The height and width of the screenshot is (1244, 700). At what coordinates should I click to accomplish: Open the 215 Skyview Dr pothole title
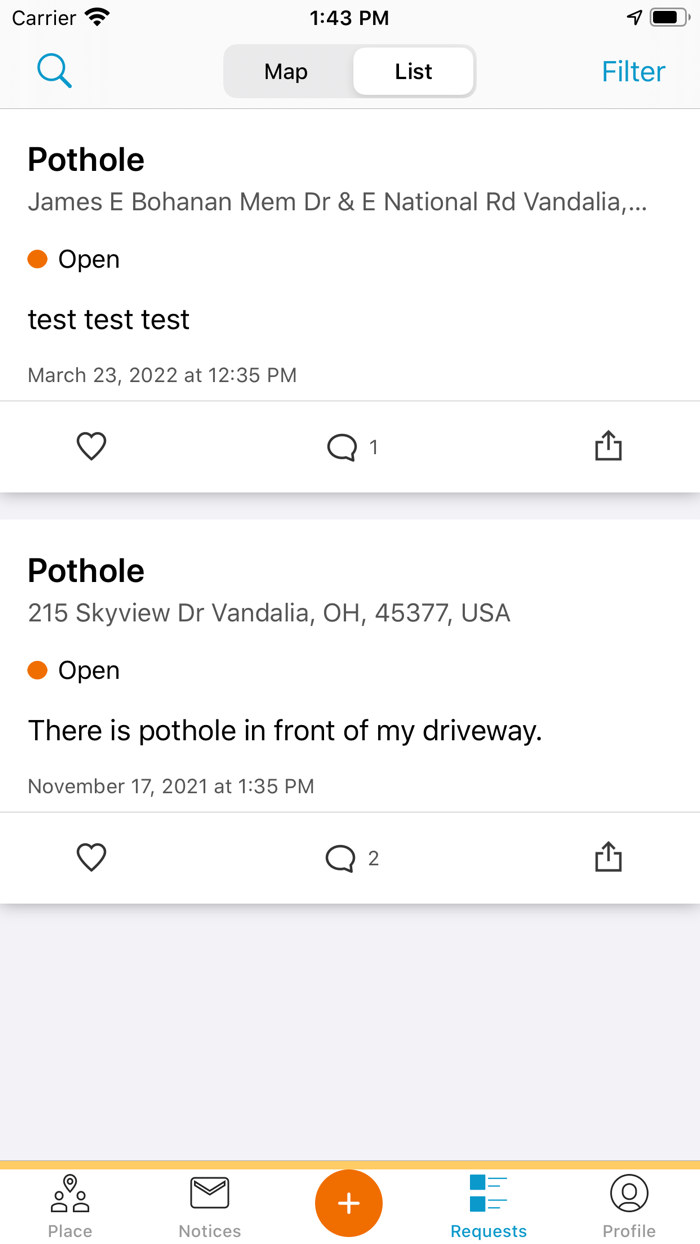coord(86,570)
